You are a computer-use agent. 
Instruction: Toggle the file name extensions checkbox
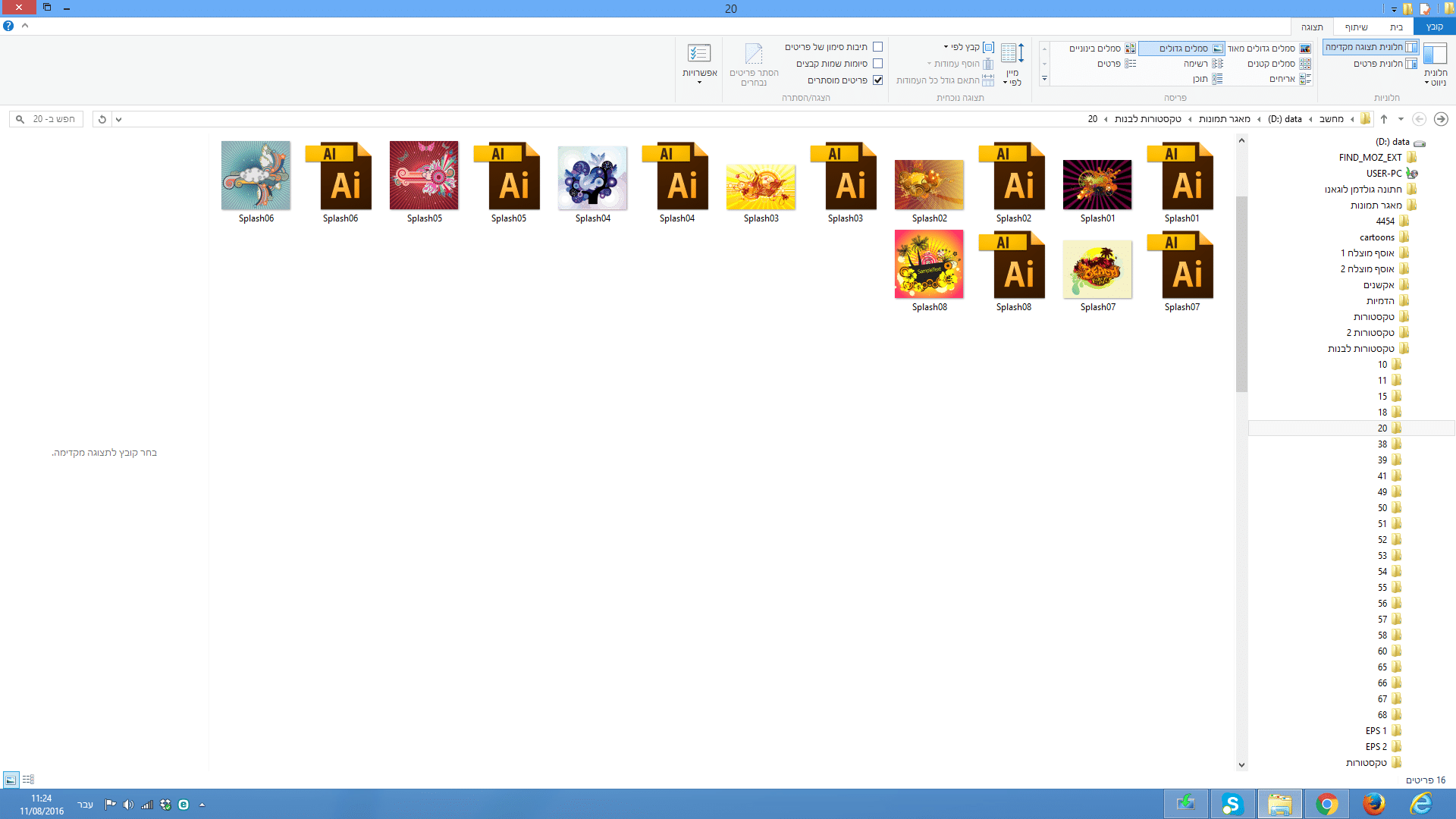coord(877,64)
